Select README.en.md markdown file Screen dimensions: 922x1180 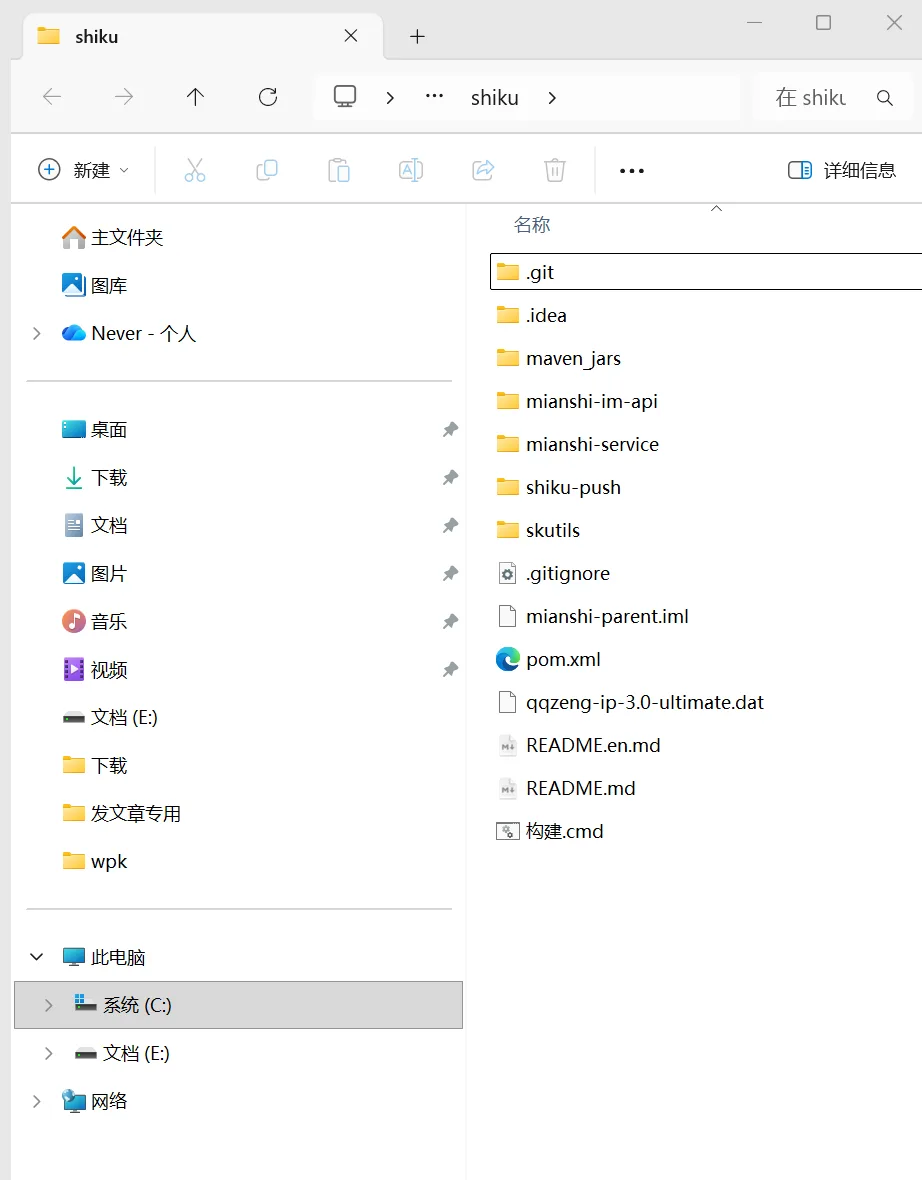click(x=579, y=745)
